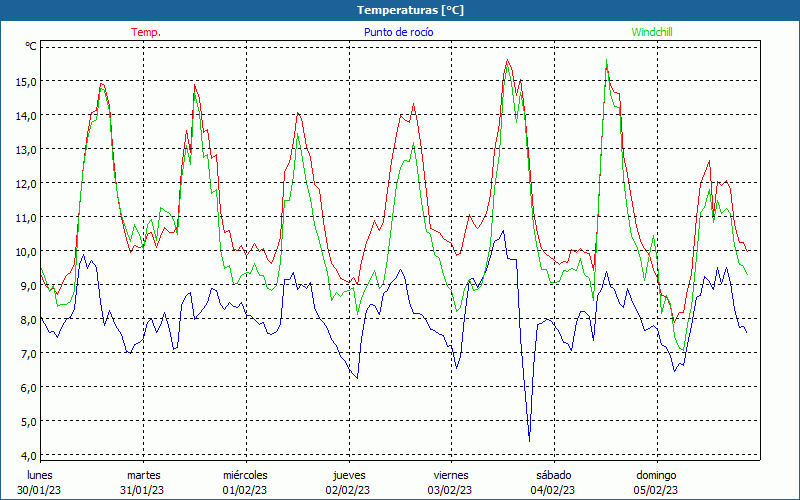Click the 6,0 y-axis value
The height and width of the screenshot is (500, 800).
(29, 387)
